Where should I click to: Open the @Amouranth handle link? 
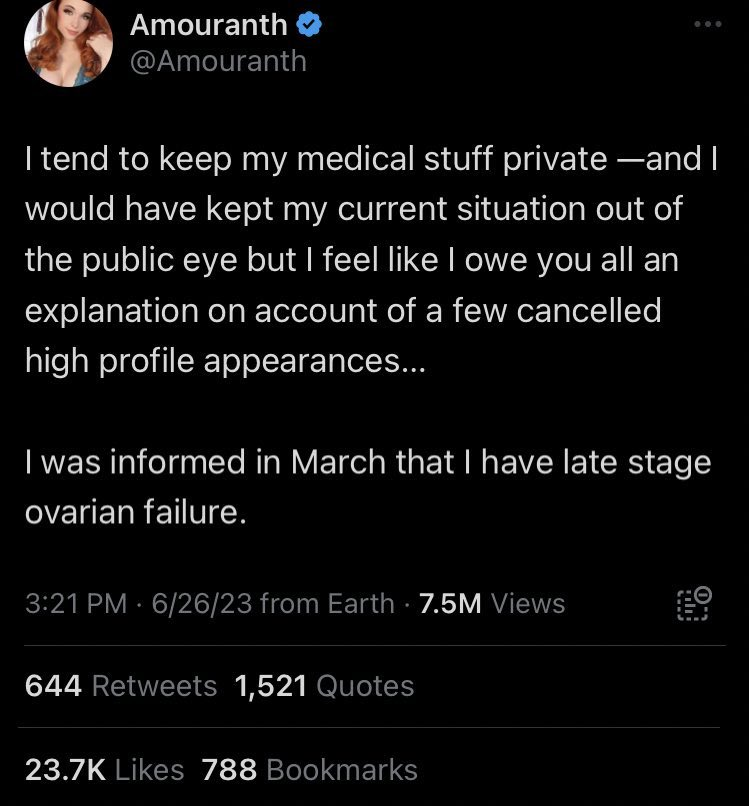(218, 61)
